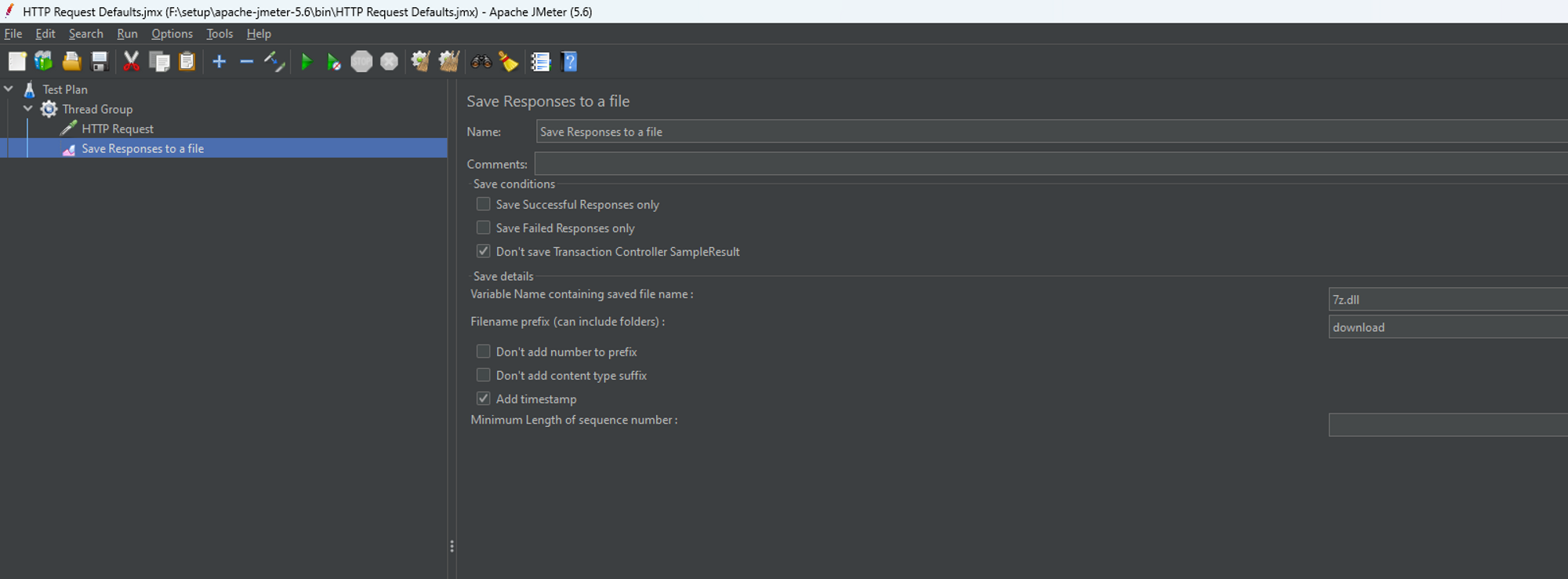Check Don't add number to prefix

(484, 351)
